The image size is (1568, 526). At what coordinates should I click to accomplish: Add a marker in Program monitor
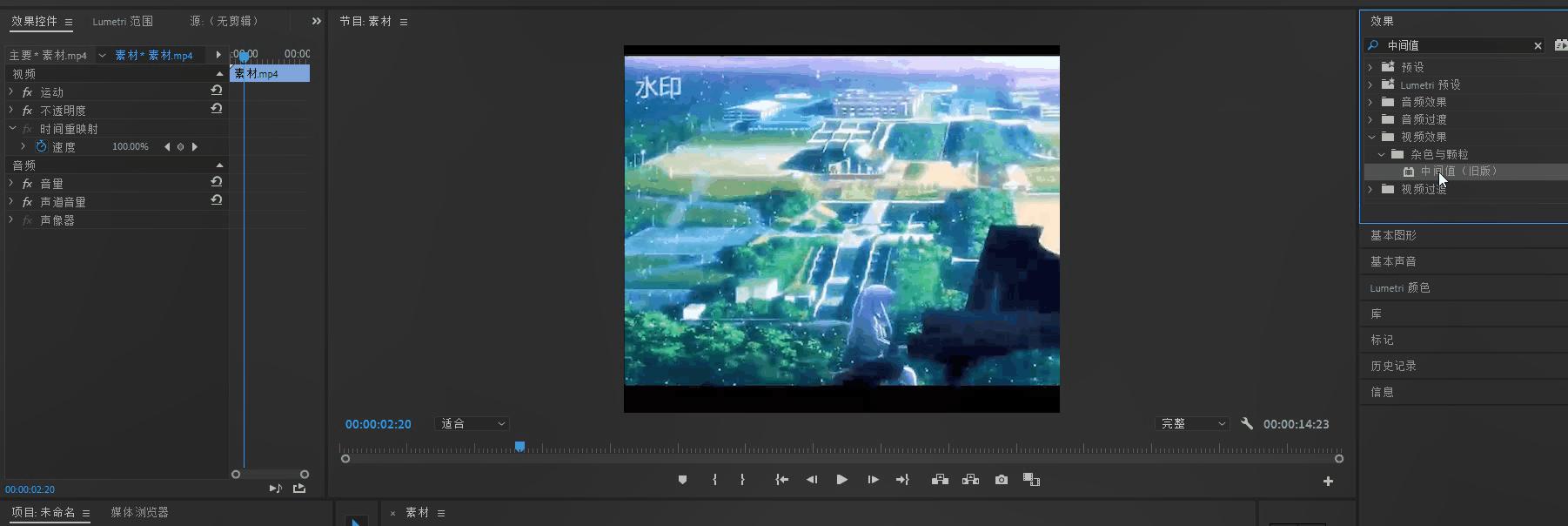pos(682,480)
